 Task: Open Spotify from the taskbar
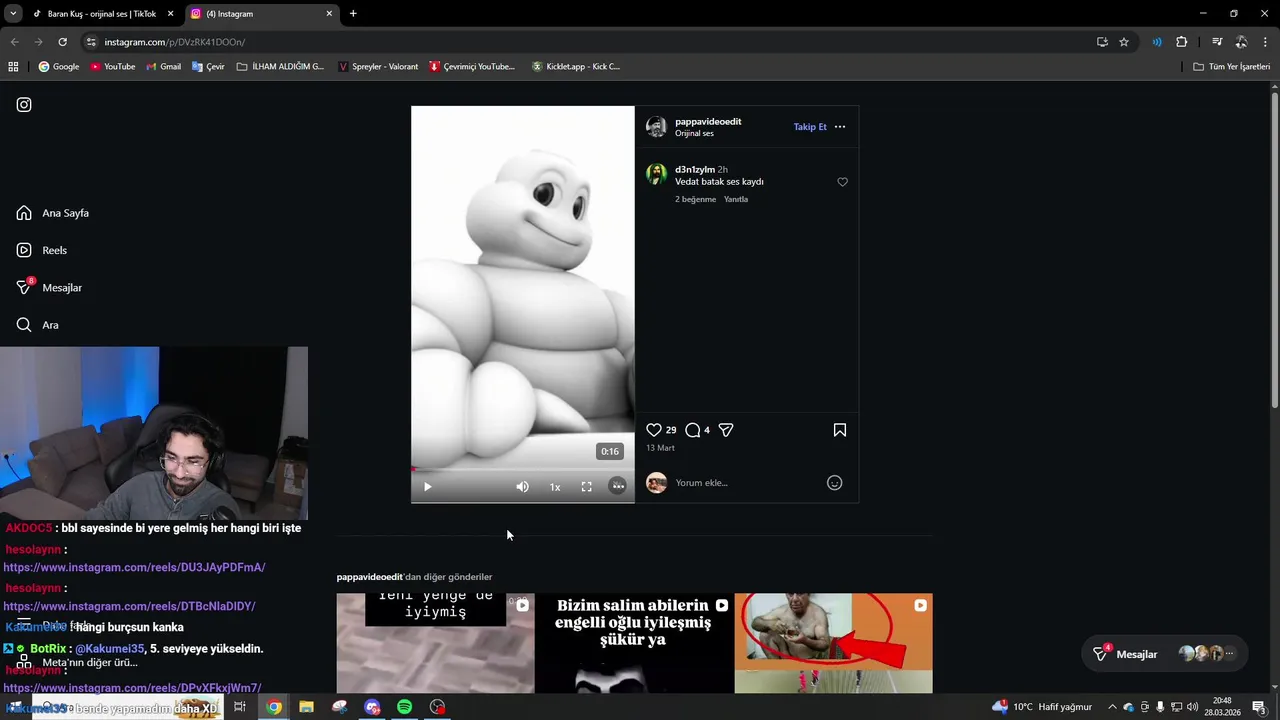405,707
